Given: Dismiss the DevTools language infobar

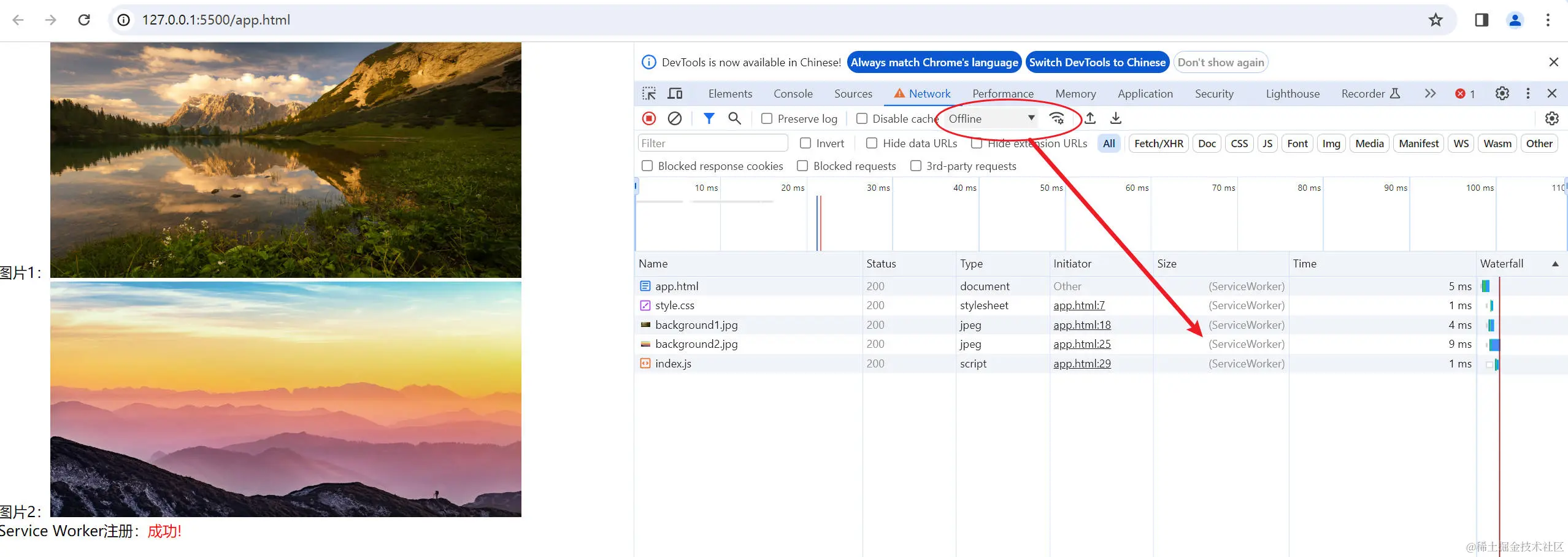Looking at the screenshot, I should [x=1554, y=62].
